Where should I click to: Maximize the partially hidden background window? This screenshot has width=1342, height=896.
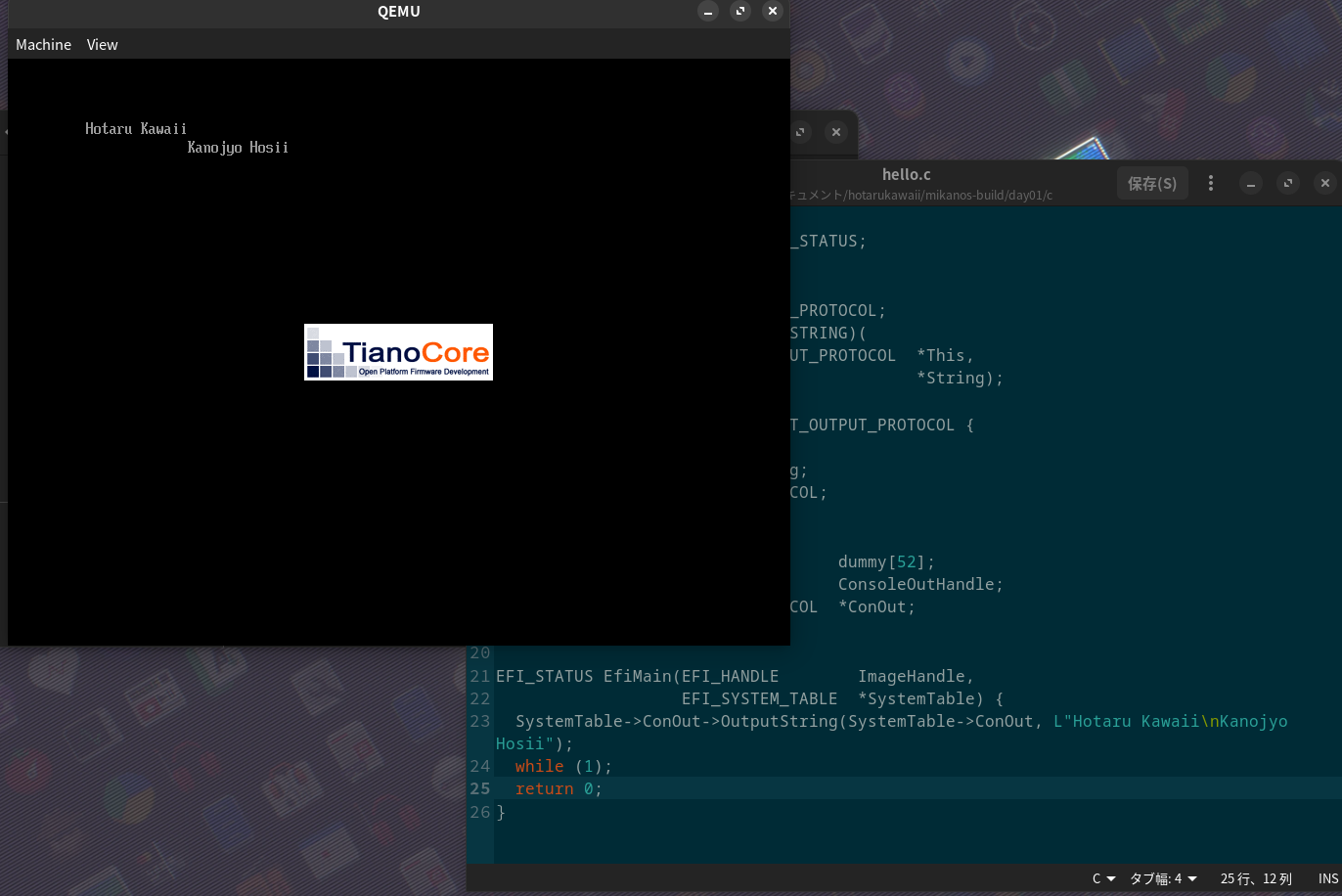(801, 132)
